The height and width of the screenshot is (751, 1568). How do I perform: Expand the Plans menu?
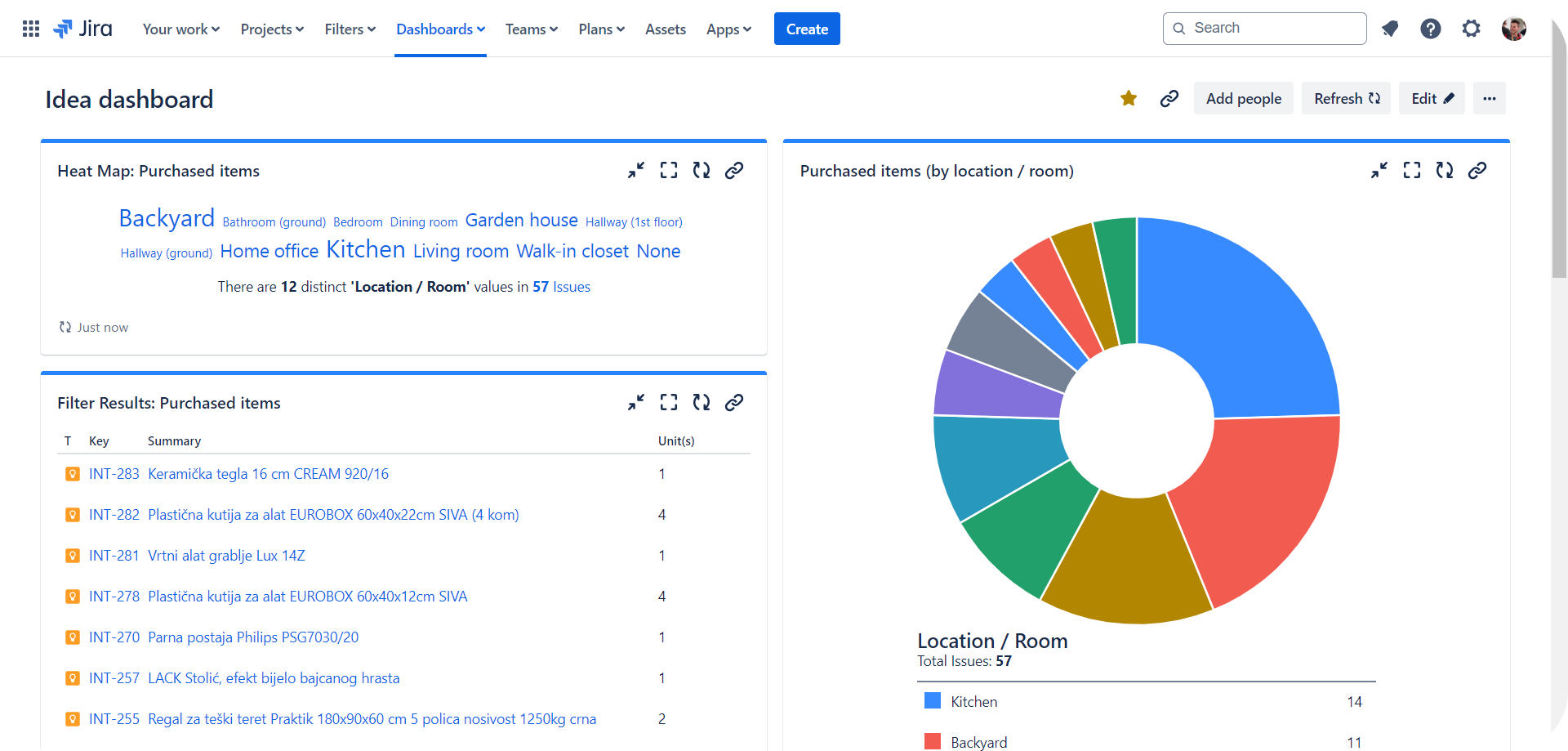point(602,29)
